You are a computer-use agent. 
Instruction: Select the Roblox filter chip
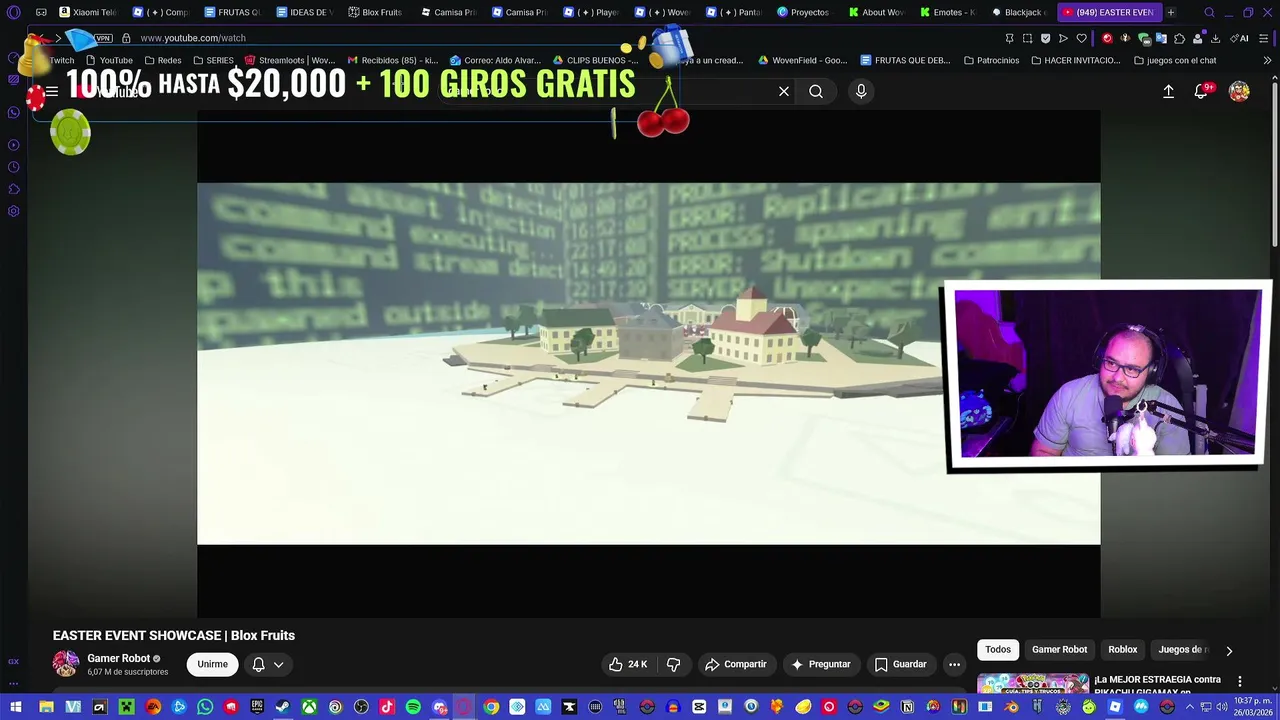(x=1122, y=650)
